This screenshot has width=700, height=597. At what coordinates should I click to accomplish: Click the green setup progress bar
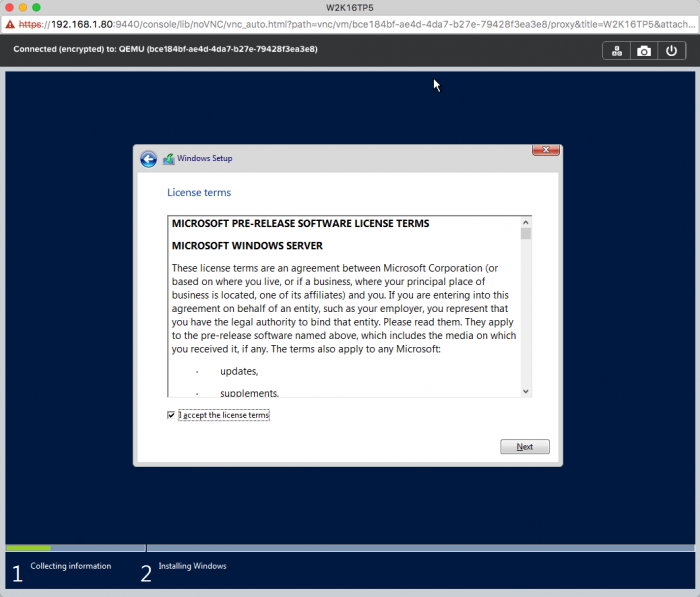point(28,548)
